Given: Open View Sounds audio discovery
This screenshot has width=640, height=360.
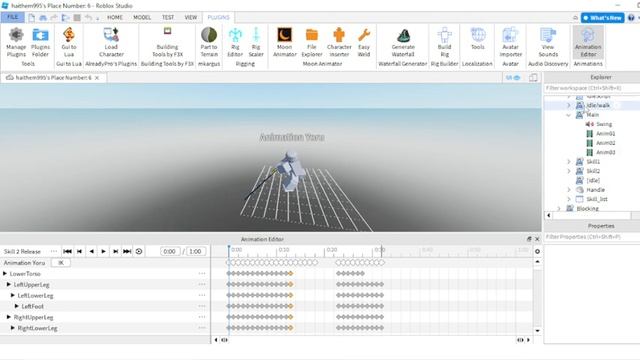Looking at the screenshot, I should (548, 42).
